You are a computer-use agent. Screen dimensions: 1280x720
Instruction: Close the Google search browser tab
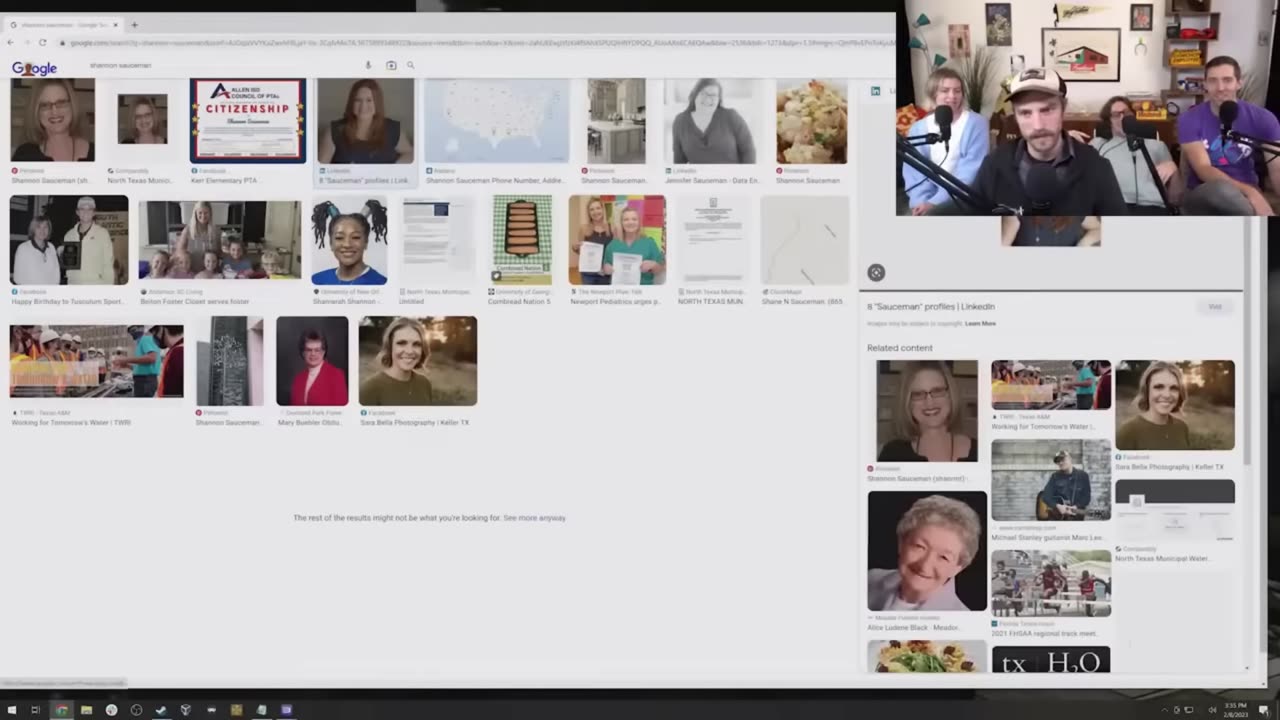coord(116,25)
